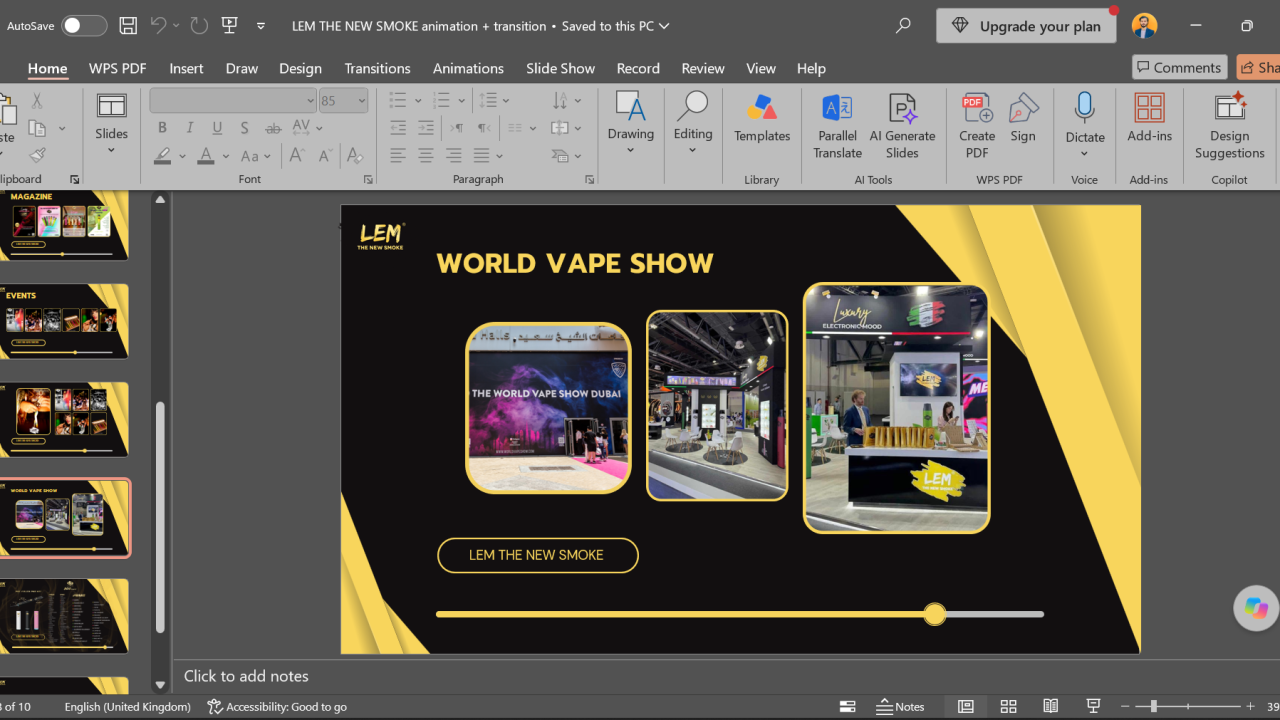
Task: Click the Save icon in title bar
Action: click(128, 26)
